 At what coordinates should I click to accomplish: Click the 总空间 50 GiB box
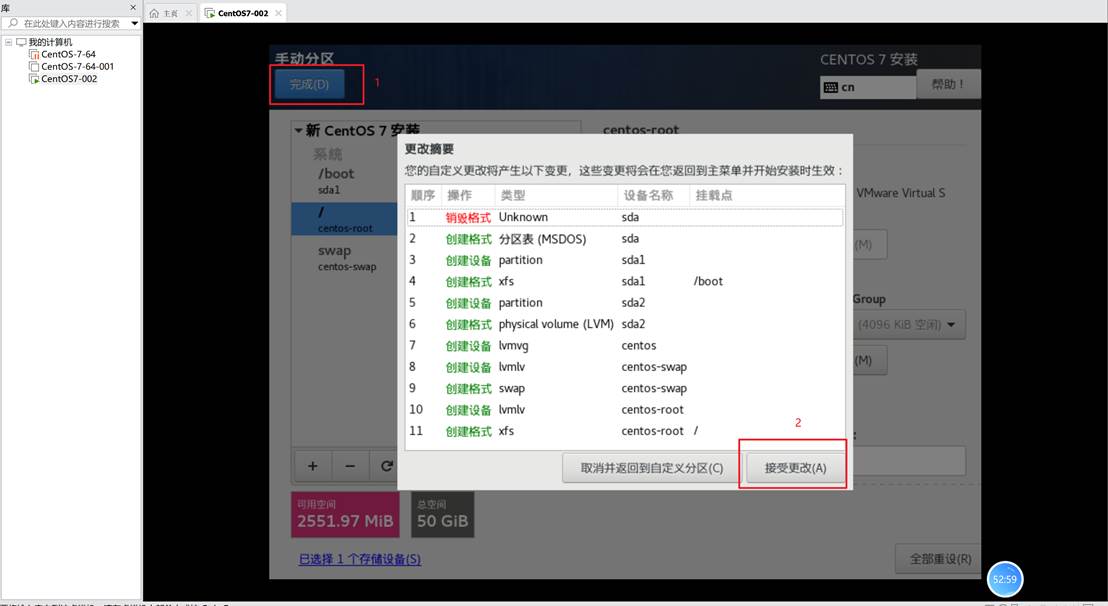click(442, 514)
